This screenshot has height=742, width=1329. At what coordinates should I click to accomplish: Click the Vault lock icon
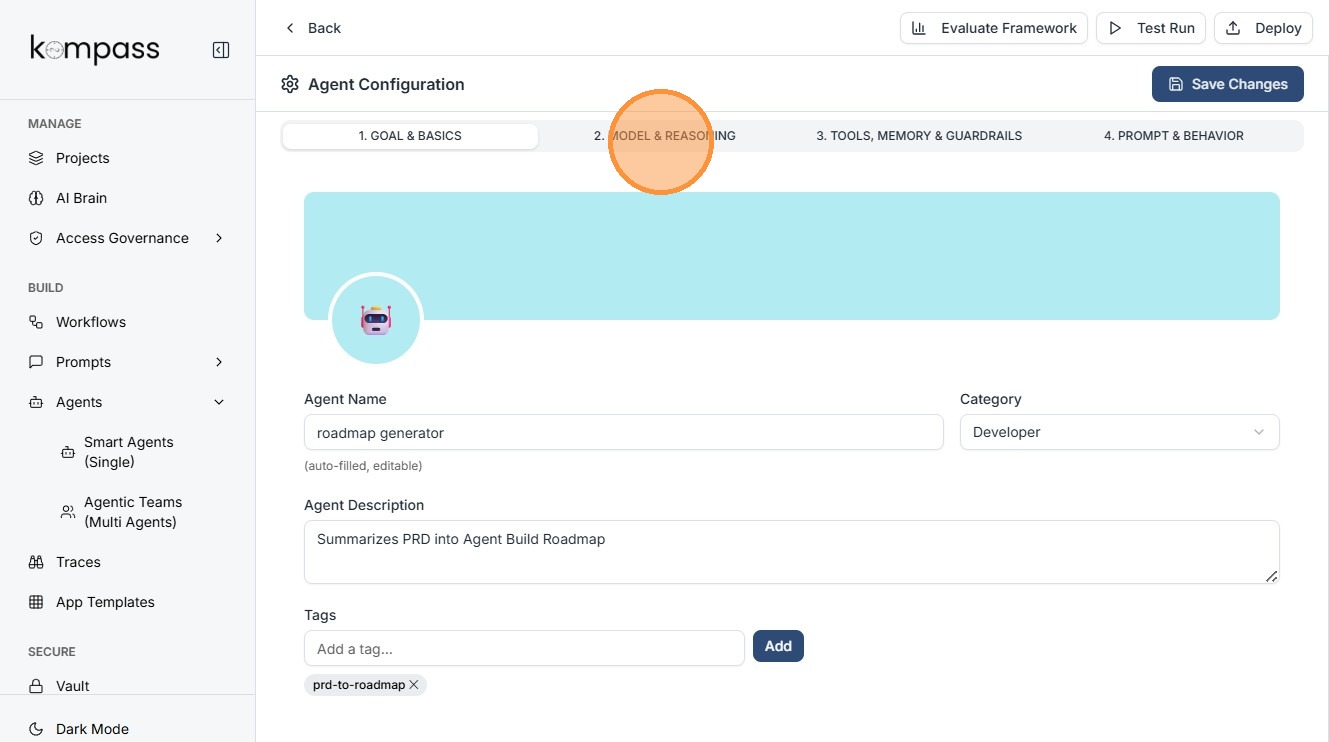36,686
